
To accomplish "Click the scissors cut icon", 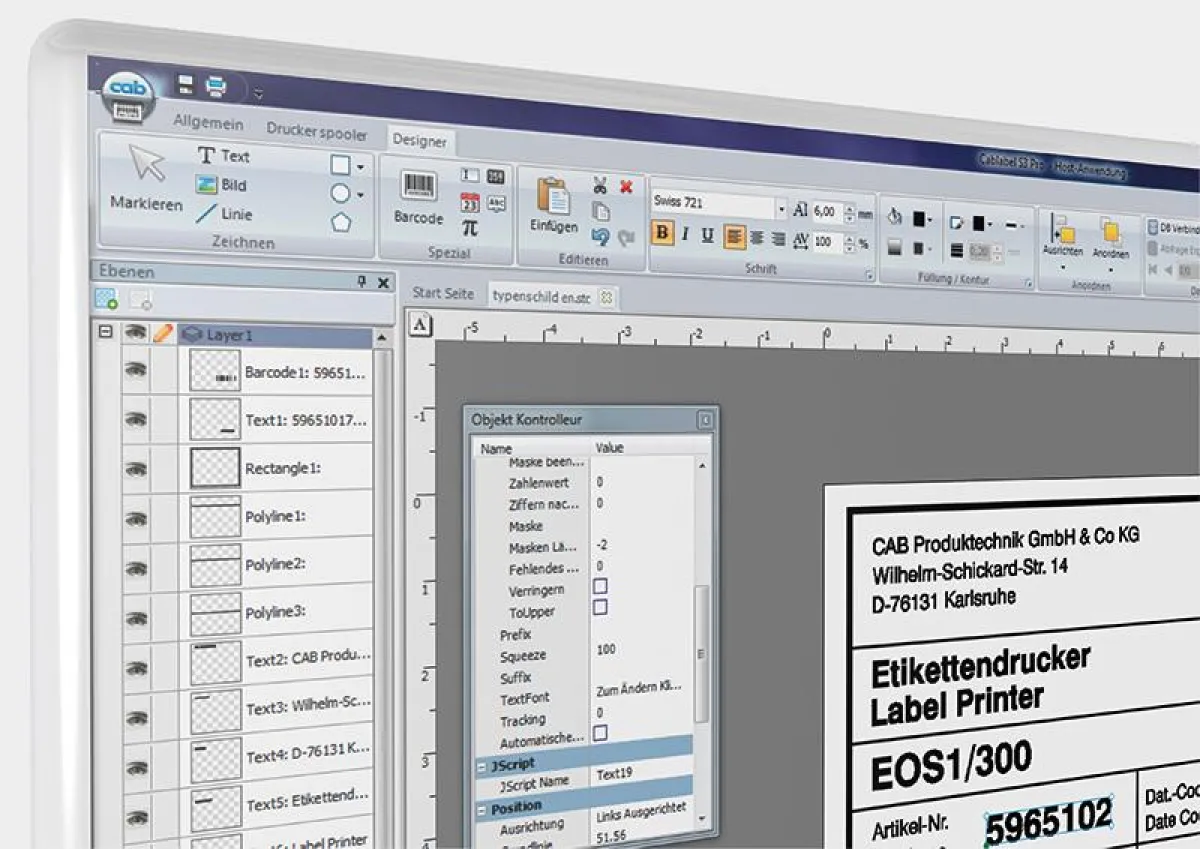I will [x=600, y=185].
